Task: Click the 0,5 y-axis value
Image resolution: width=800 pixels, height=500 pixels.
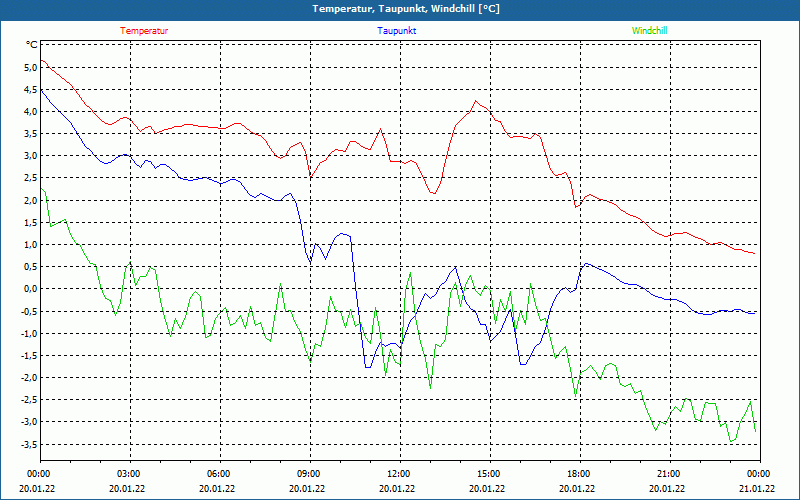Action: point(31,266)
